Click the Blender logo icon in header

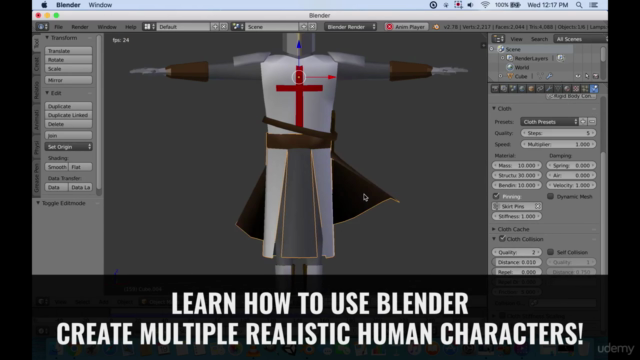click(x=436, y=27)
